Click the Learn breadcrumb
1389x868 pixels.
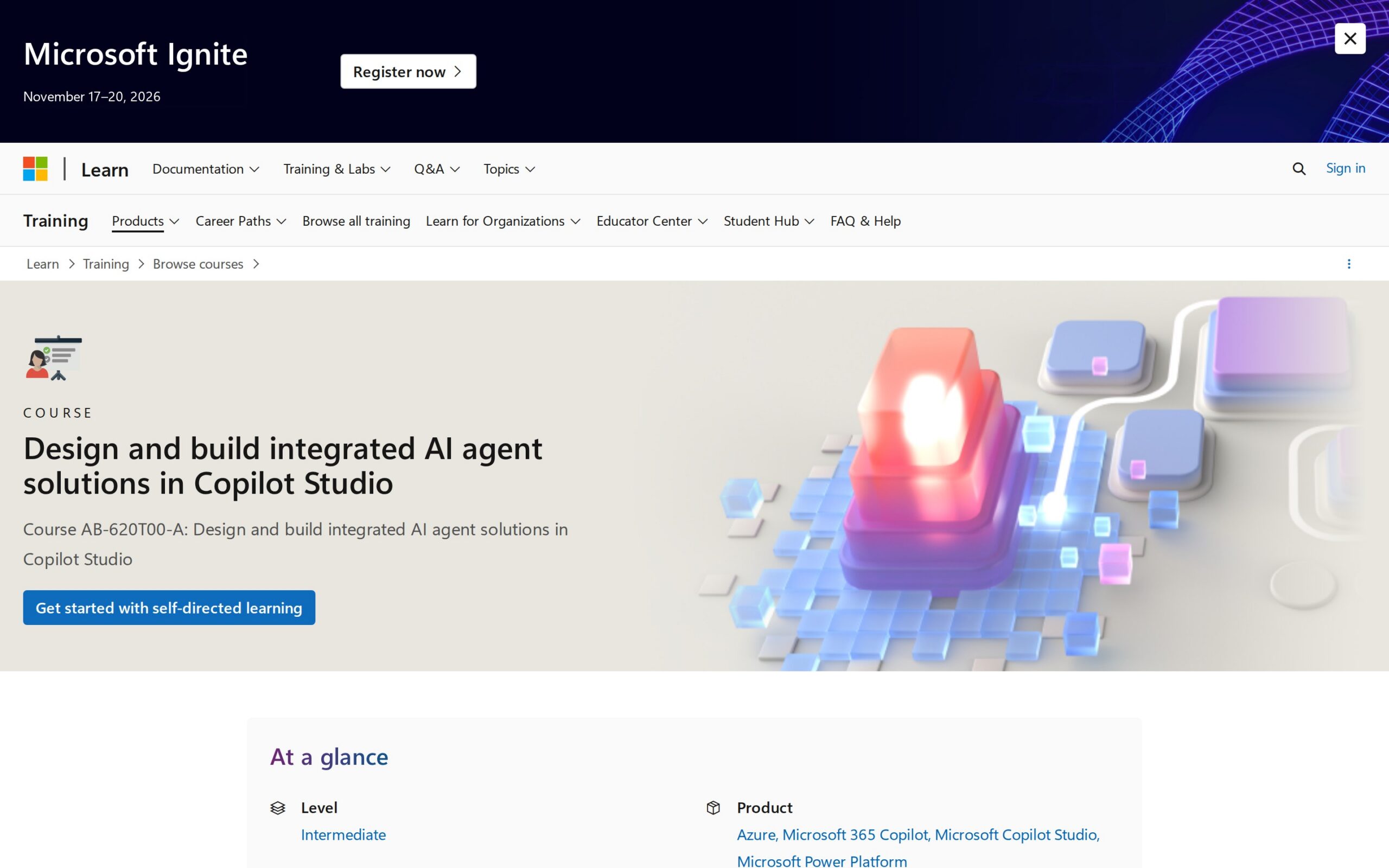point(42,264)
